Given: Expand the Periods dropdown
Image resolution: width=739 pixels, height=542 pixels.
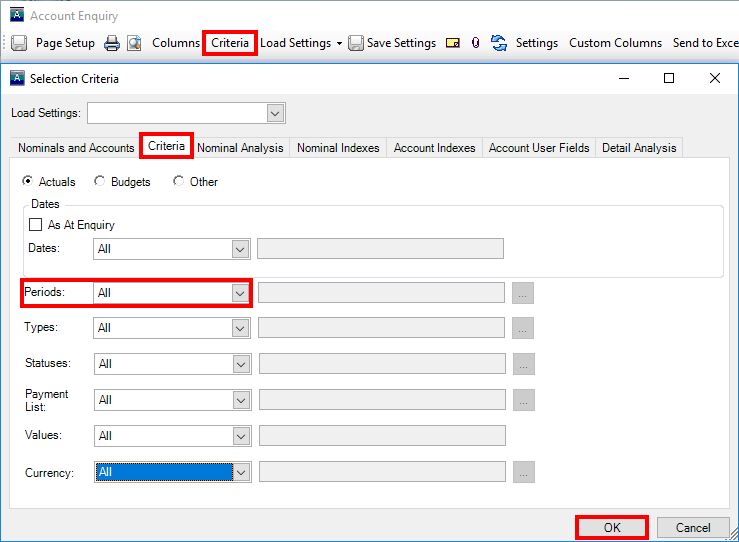Looking at the screenshot, I should (240, 293).
